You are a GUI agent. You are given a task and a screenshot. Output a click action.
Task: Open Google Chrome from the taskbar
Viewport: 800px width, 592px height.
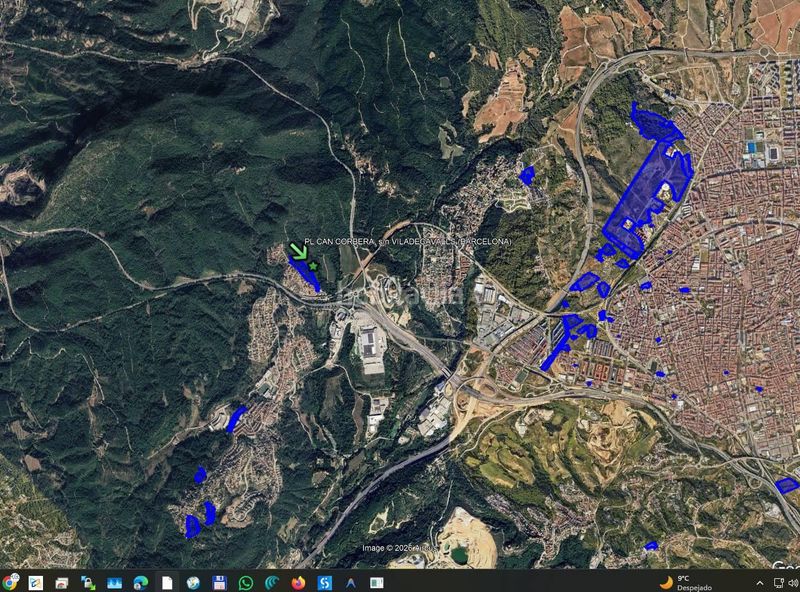pyautogui.click(x=9, y=582)
